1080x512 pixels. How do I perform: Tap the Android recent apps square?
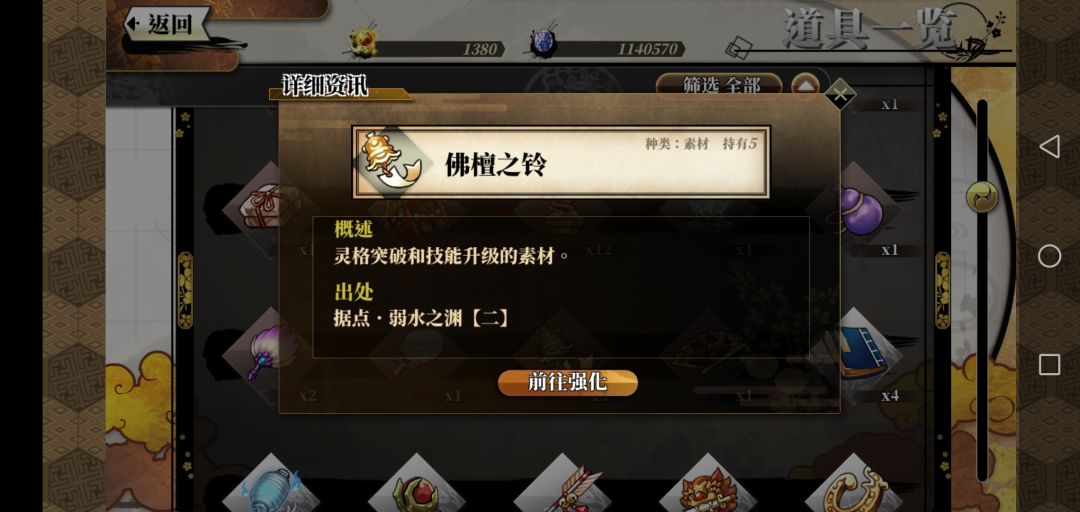pos(1049,365)
